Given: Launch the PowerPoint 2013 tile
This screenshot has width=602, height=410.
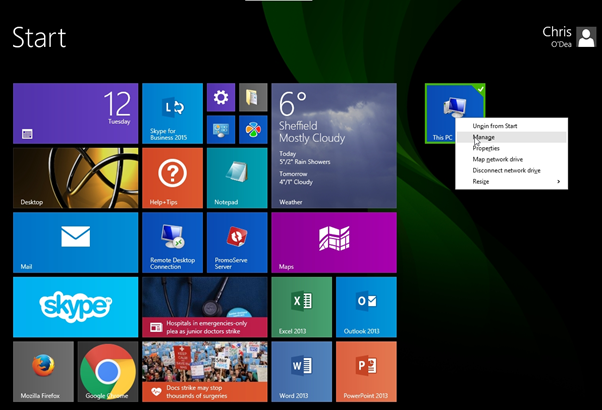Looking at the screenshot, I should [x=366, y=372].
